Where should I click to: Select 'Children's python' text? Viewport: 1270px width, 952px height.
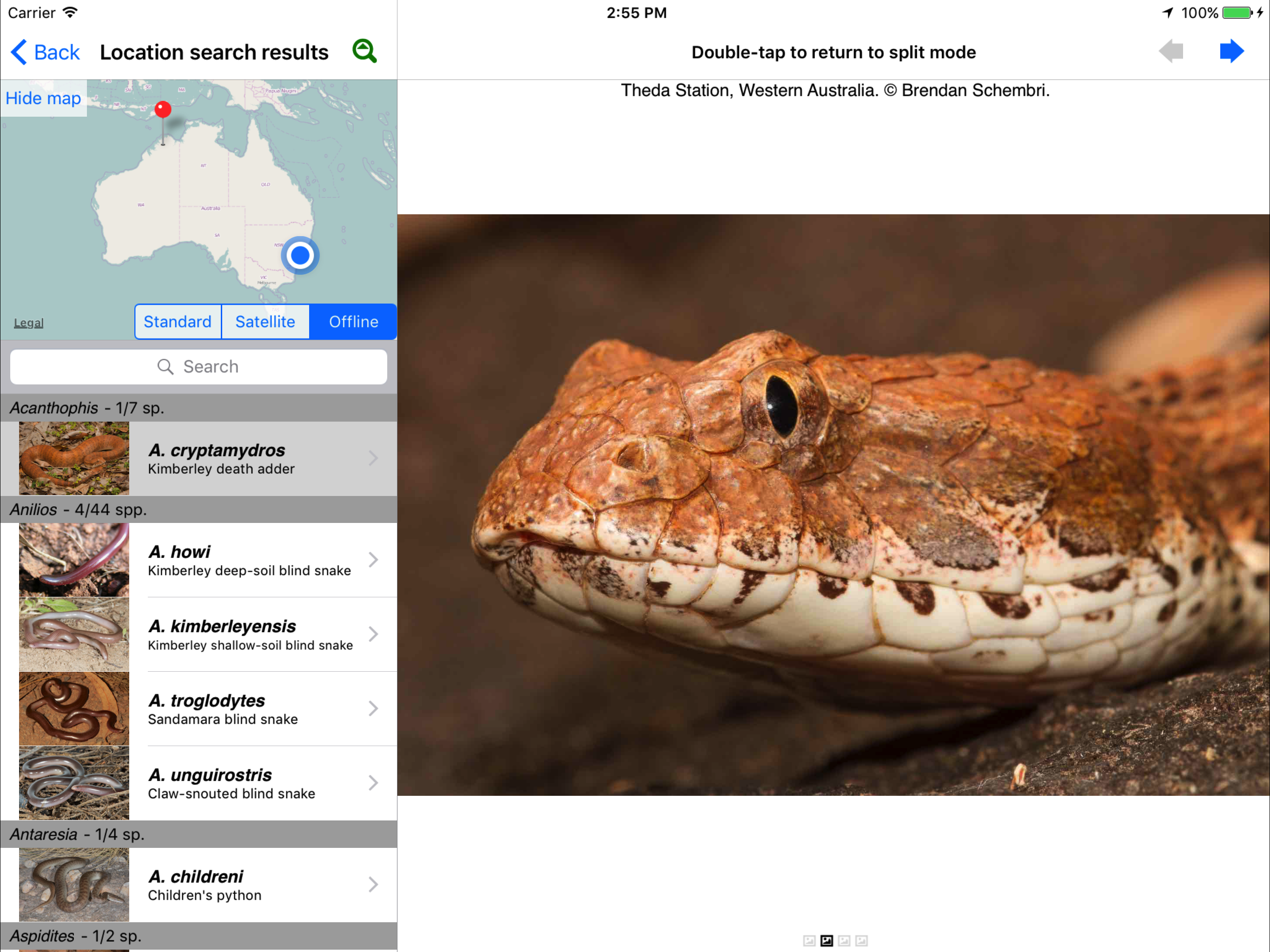click(205, 896)
